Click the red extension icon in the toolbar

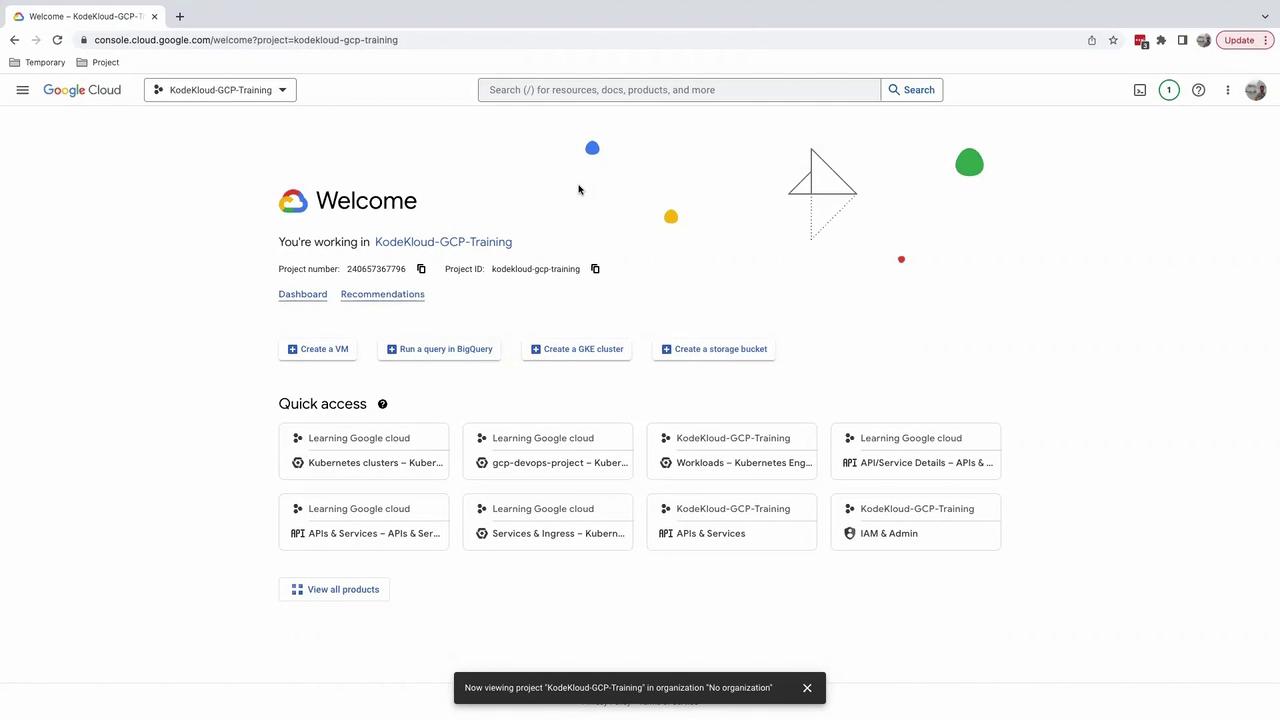coord(1140,41)
